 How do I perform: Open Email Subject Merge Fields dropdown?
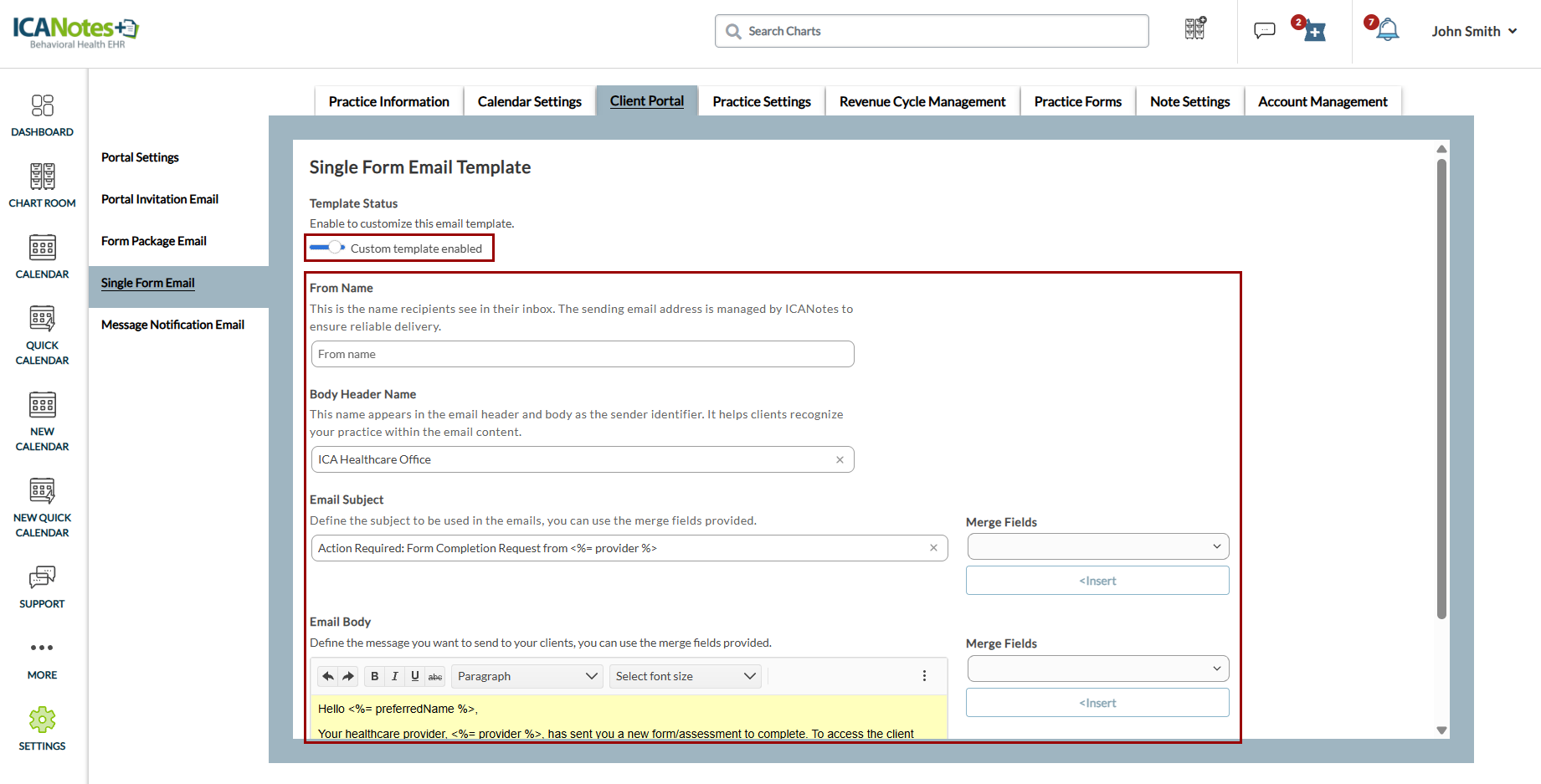[1097, 546]
